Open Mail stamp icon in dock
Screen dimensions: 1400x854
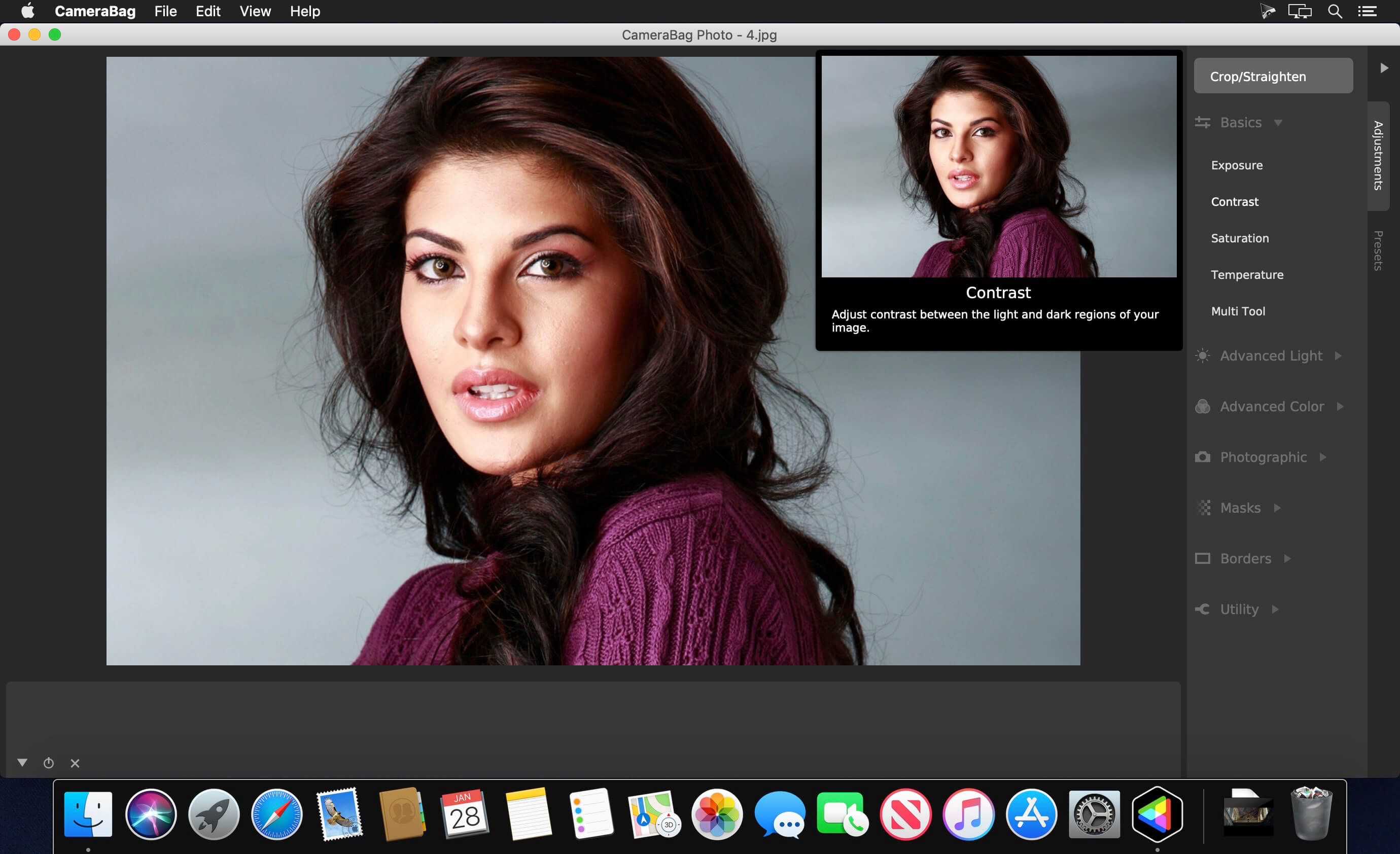[x=339, y=813]
